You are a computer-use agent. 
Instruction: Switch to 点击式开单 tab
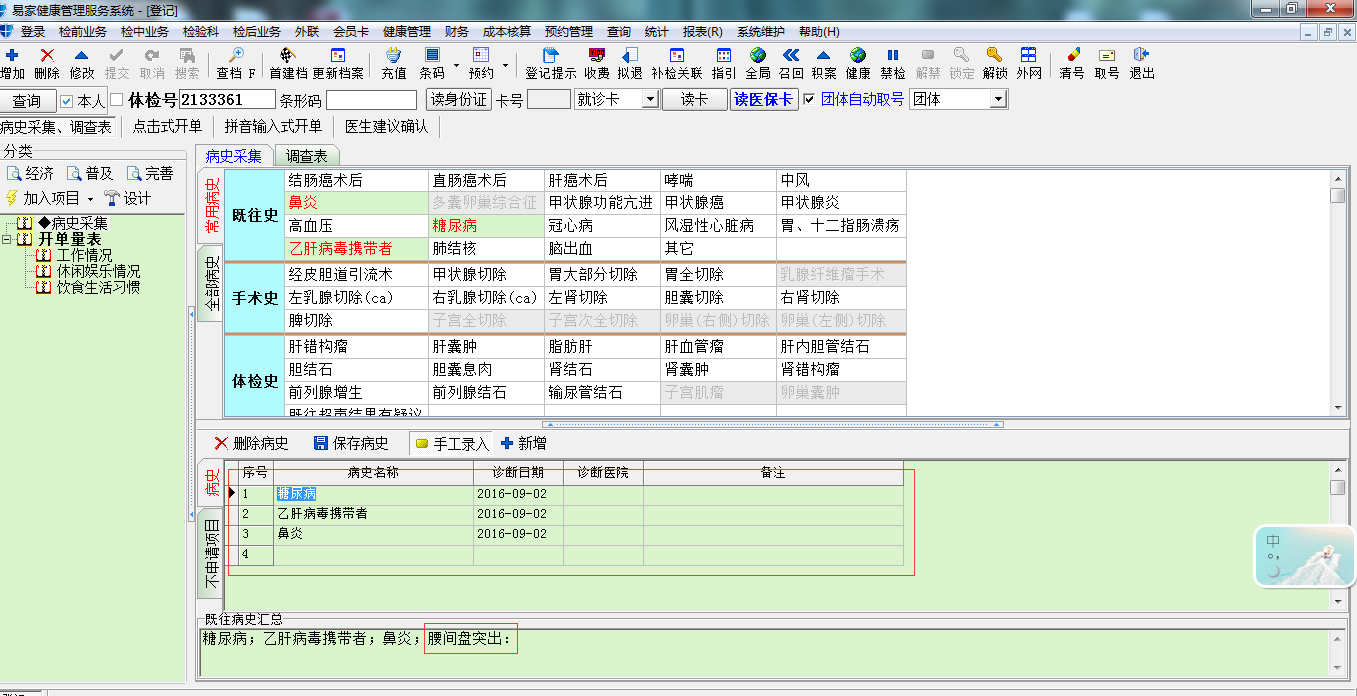(168, 126)
